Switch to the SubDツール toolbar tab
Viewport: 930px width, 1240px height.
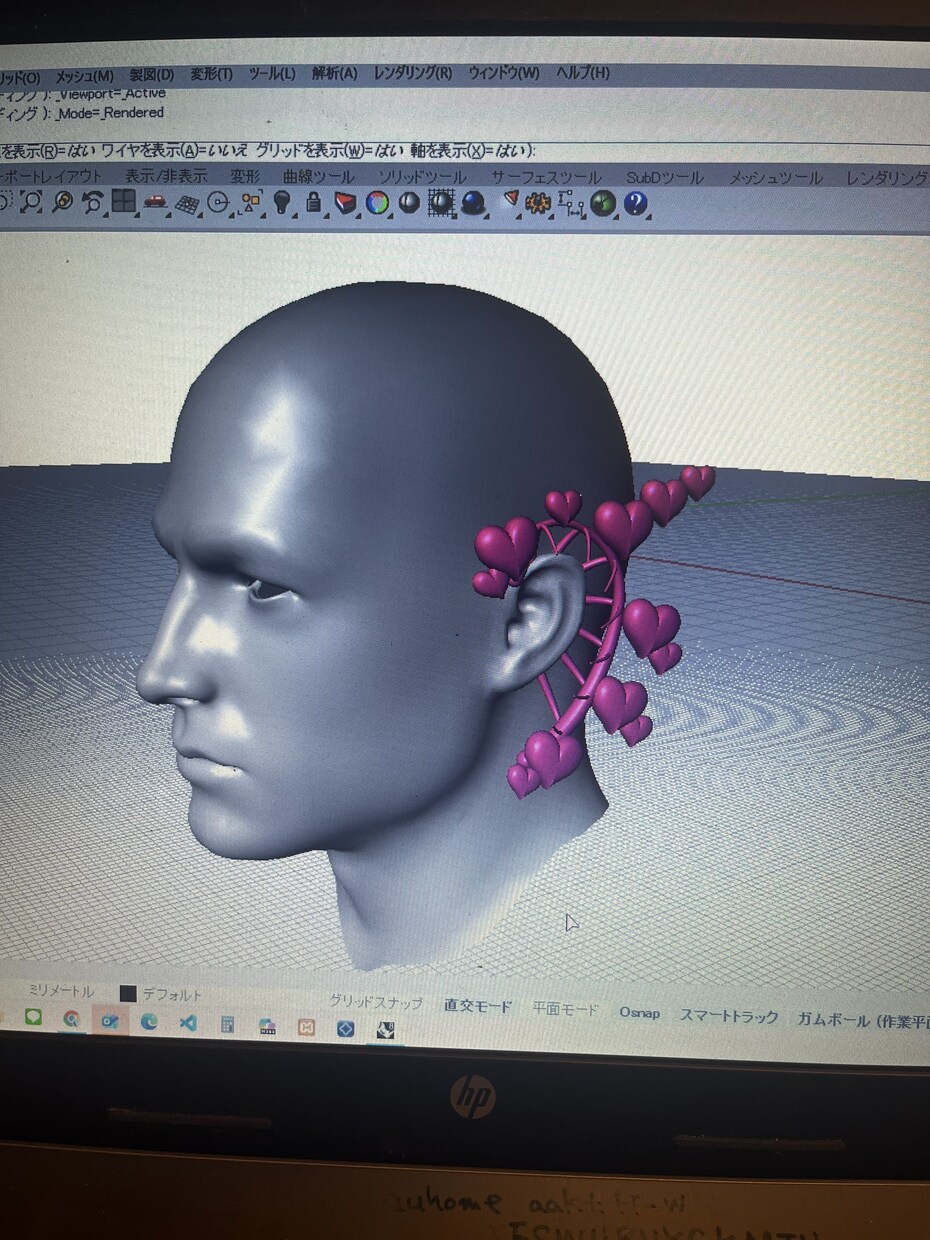pos(665,178)
